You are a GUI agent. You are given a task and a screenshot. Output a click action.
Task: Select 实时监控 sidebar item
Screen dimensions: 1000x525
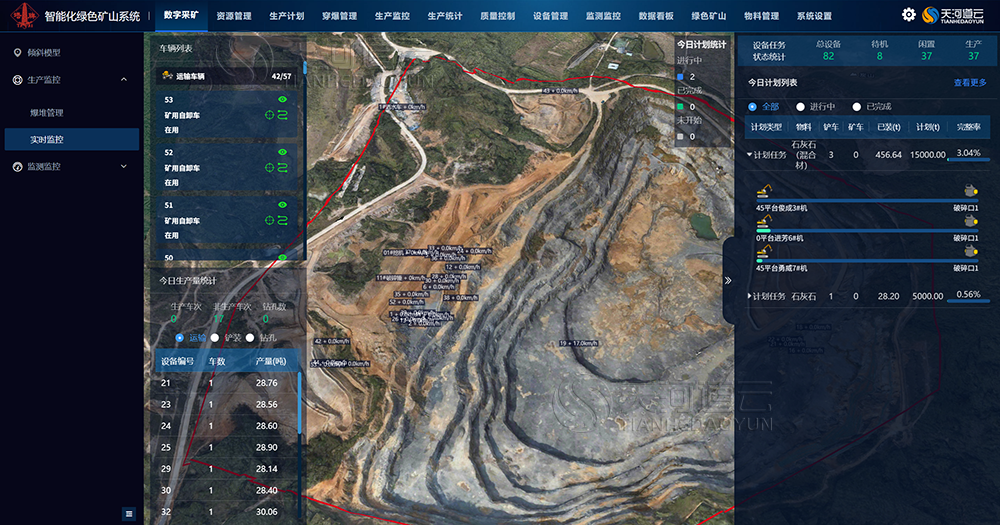point(71,139)
